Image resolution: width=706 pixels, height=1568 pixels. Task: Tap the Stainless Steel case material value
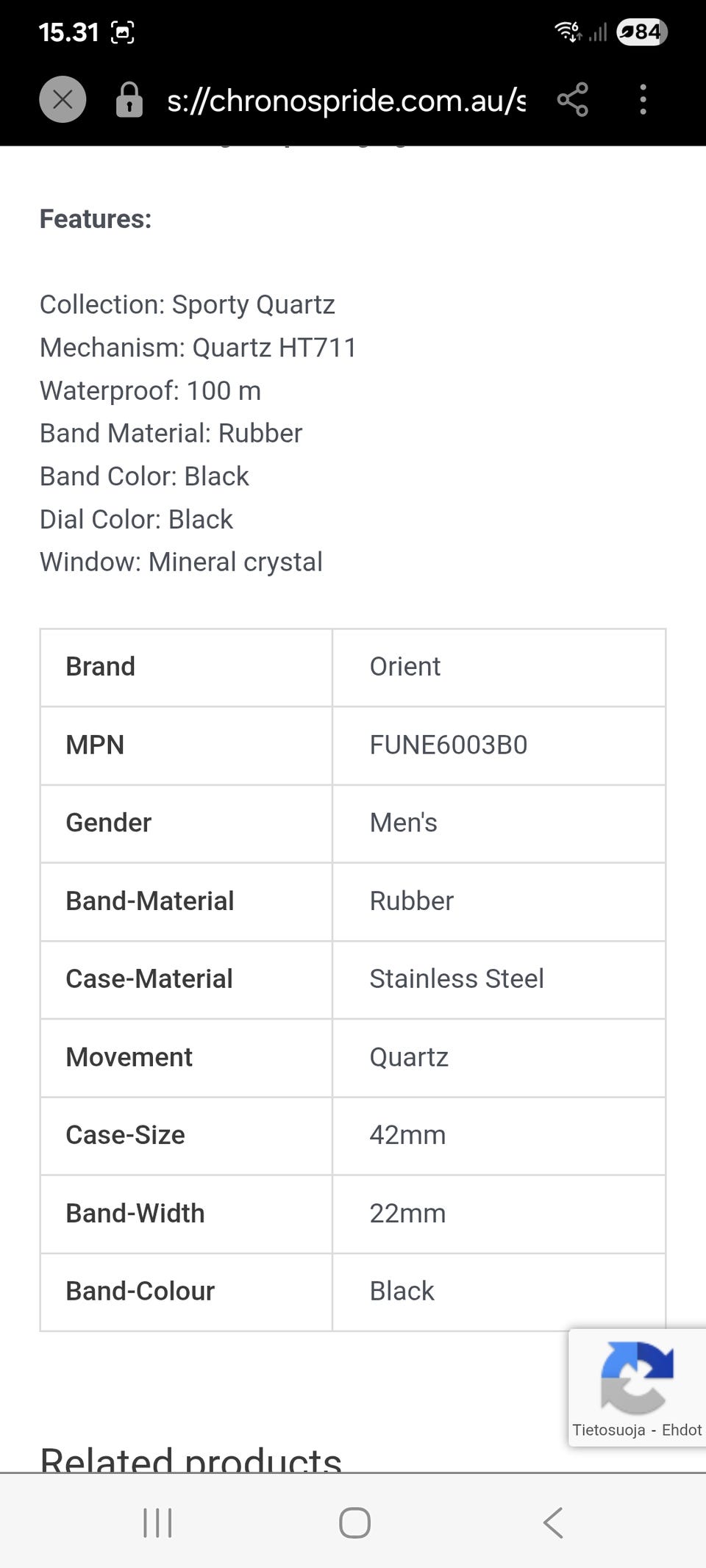[x=456, y=979]
